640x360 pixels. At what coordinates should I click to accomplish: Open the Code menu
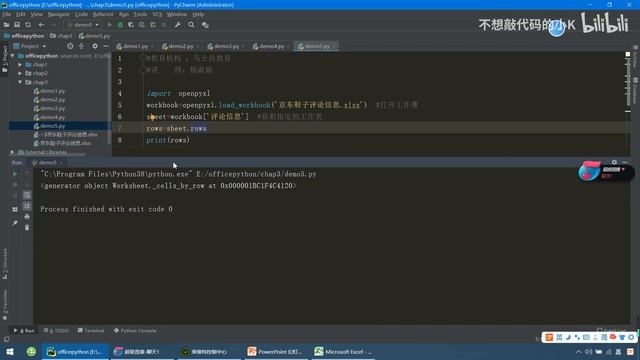[81, 14]
